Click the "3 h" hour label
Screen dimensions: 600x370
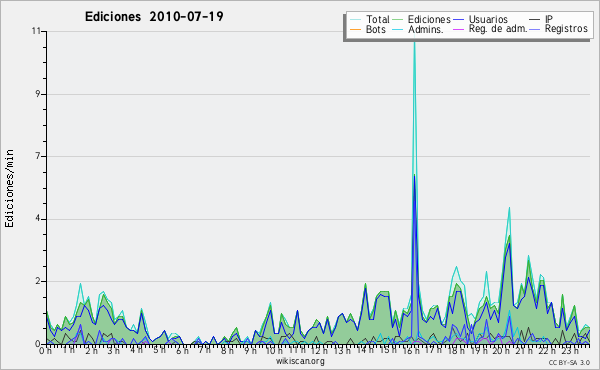[x=114, y=350]
